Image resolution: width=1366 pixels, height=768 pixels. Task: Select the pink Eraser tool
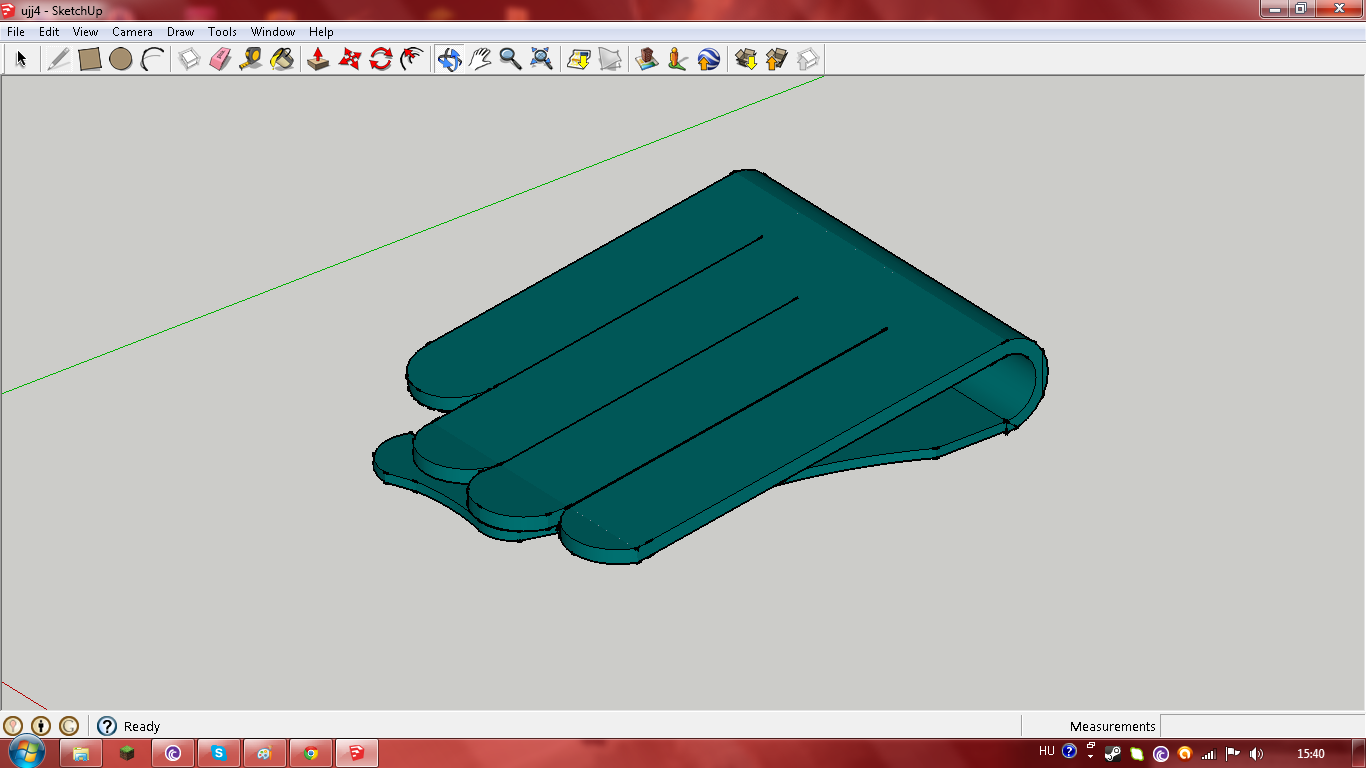tap(220, 59)
